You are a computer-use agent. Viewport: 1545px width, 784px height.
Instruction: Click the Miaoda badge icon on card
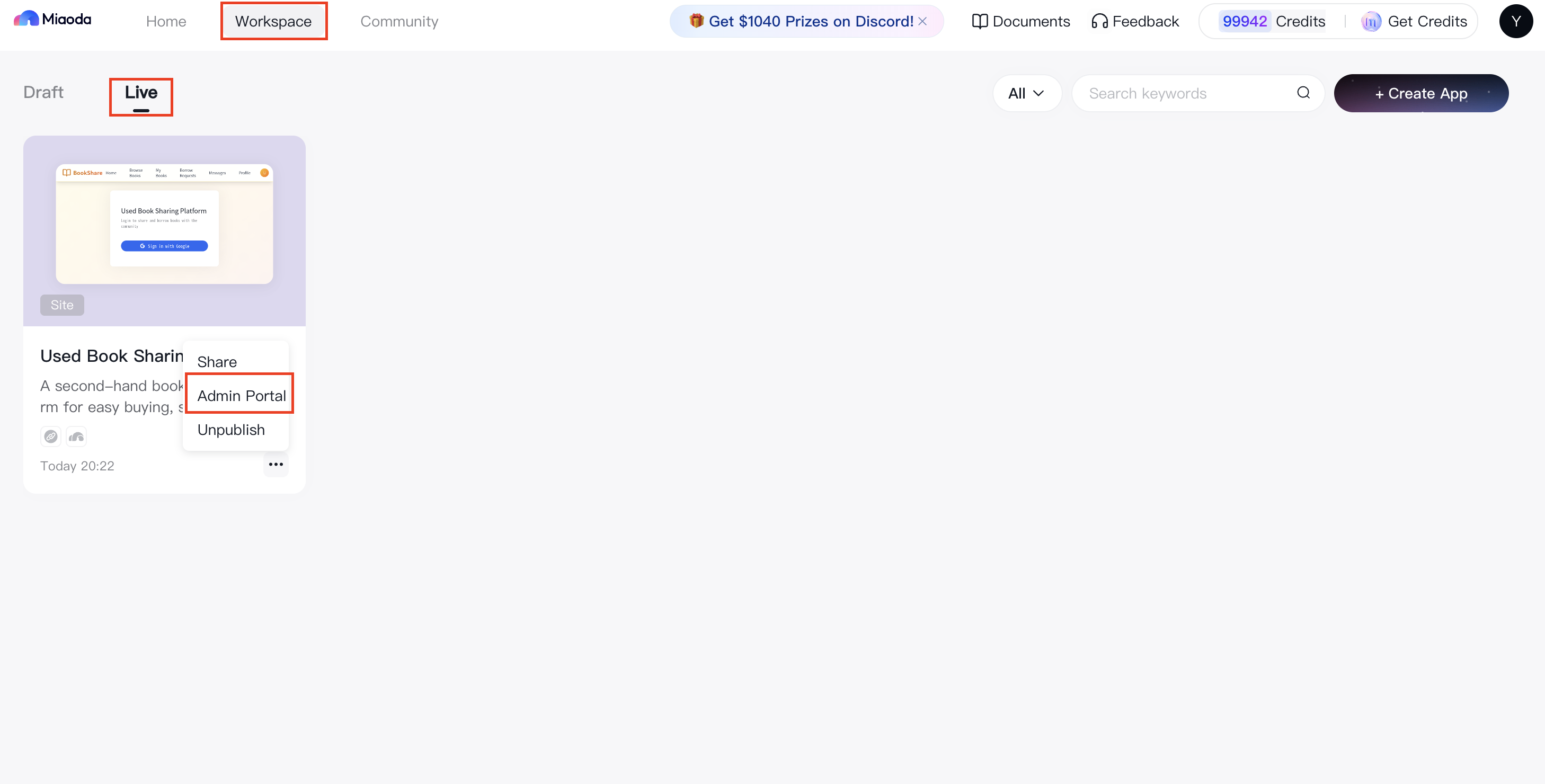coord(76,436)
